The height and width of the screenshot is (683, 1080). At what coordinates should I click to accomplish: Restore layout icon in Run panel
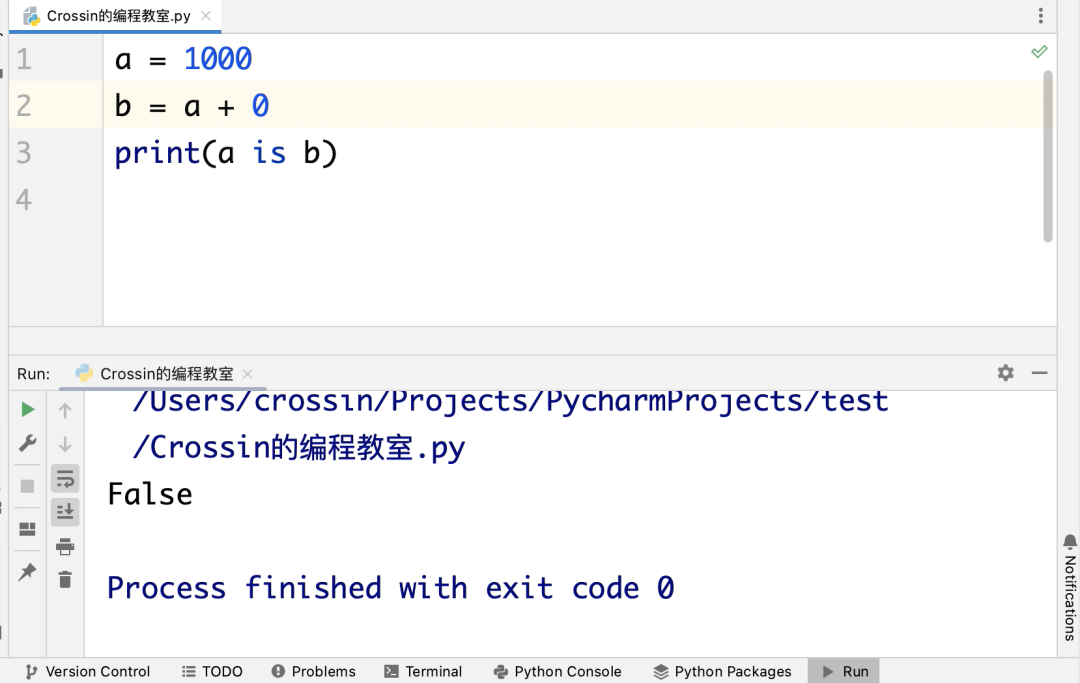pyautogui.click(x=28, y=529)
